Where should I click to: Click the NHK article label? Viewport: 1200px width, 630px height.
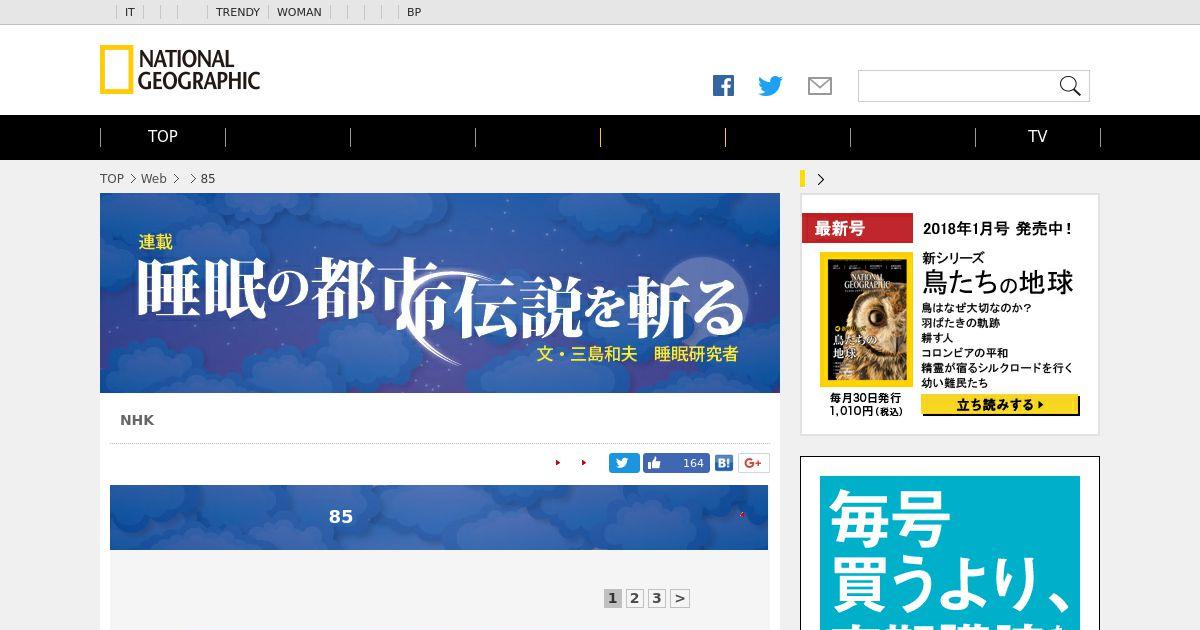tap(137, 420)
